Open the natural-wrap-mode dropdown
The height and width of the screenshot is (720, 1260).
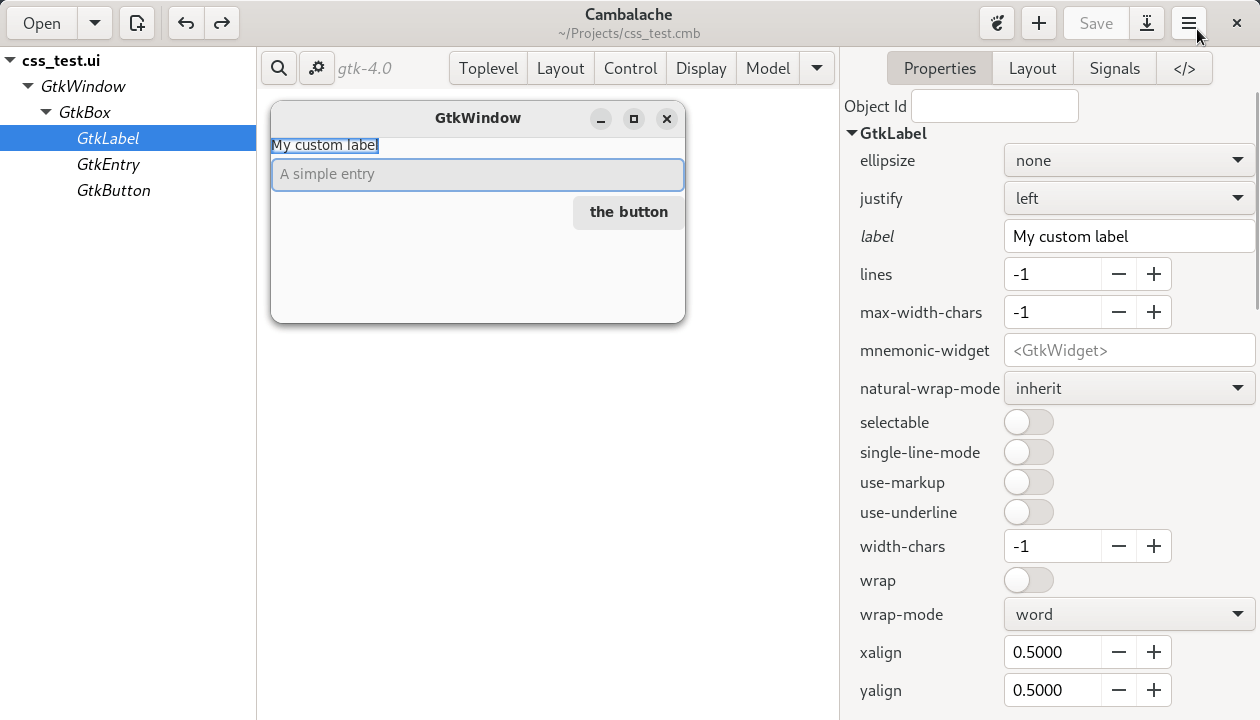[1129, 388]
